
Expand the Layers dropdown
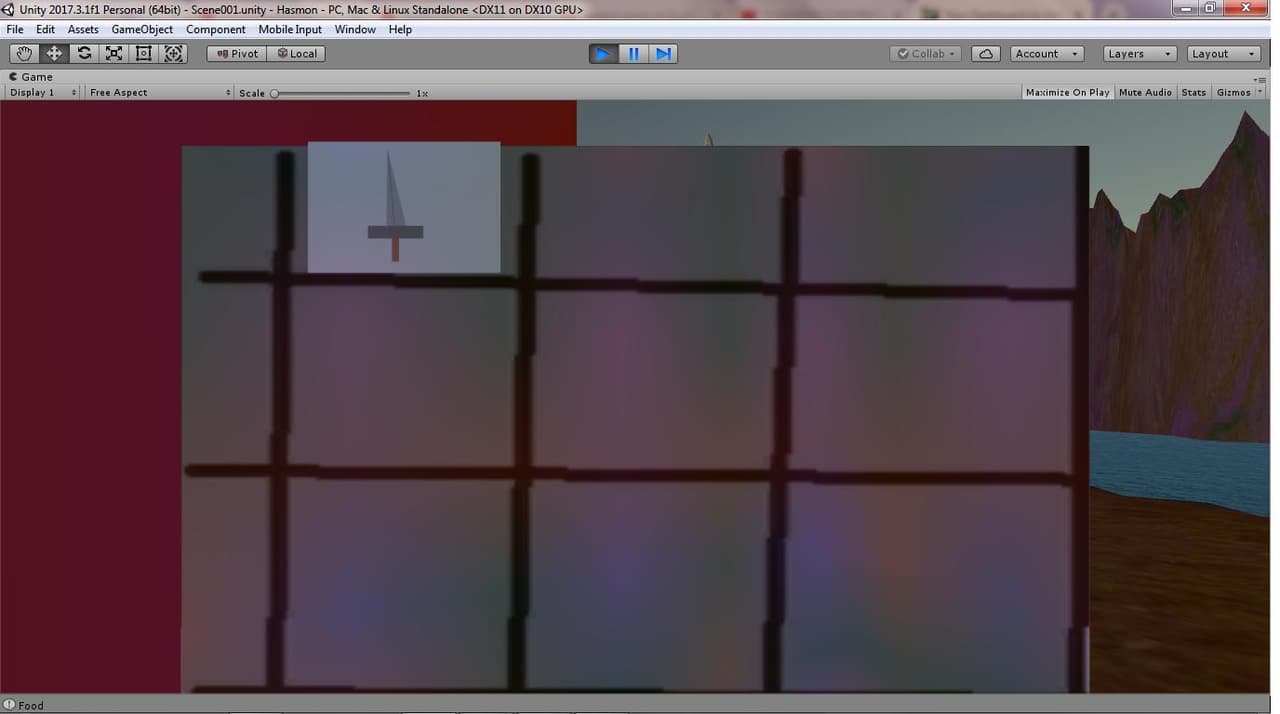click(x=1139, y=54)
